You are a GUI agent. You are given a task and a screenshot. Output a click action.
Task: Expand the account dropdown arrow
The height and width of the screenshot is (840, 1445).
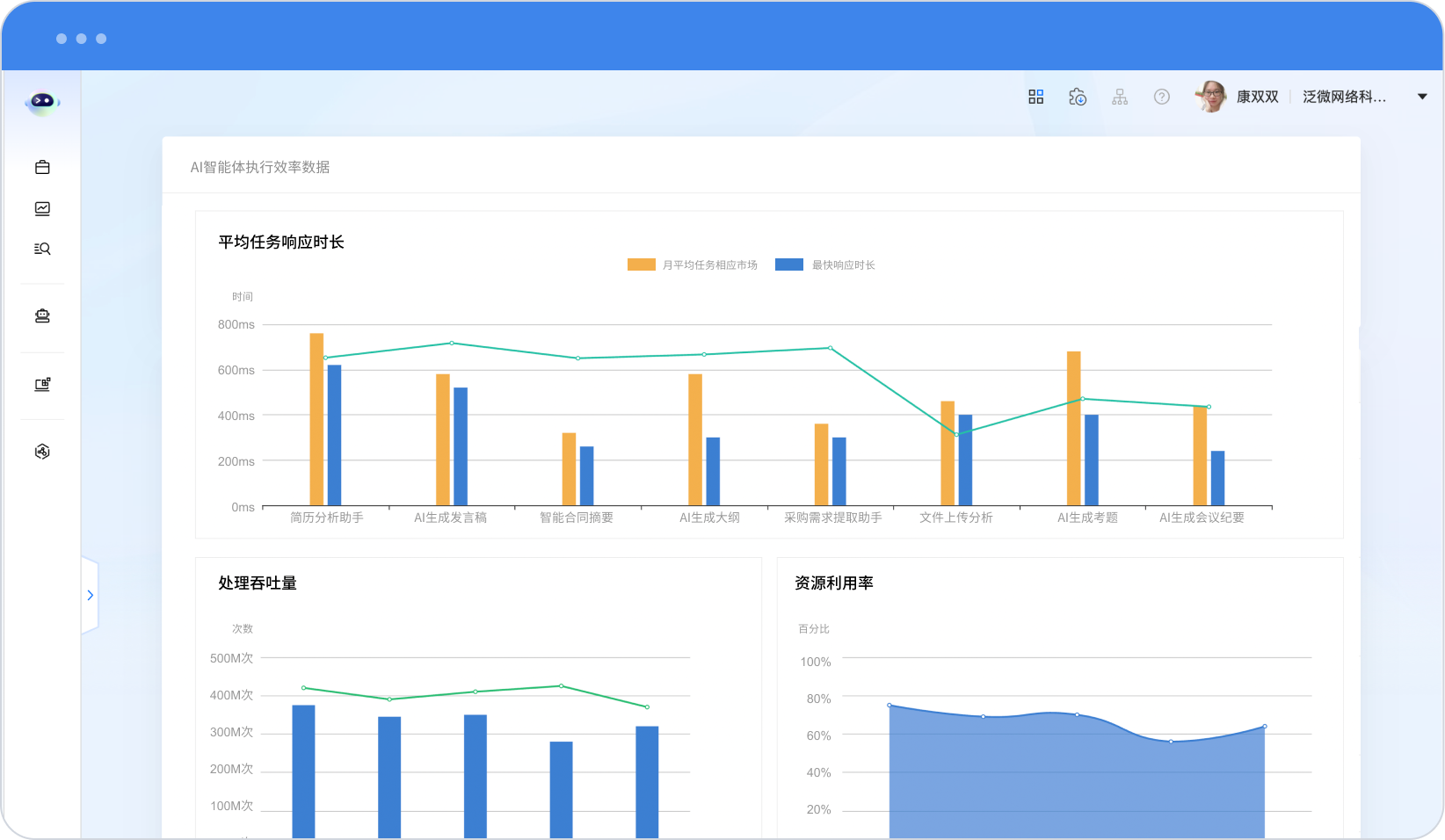coord(1422,97)
